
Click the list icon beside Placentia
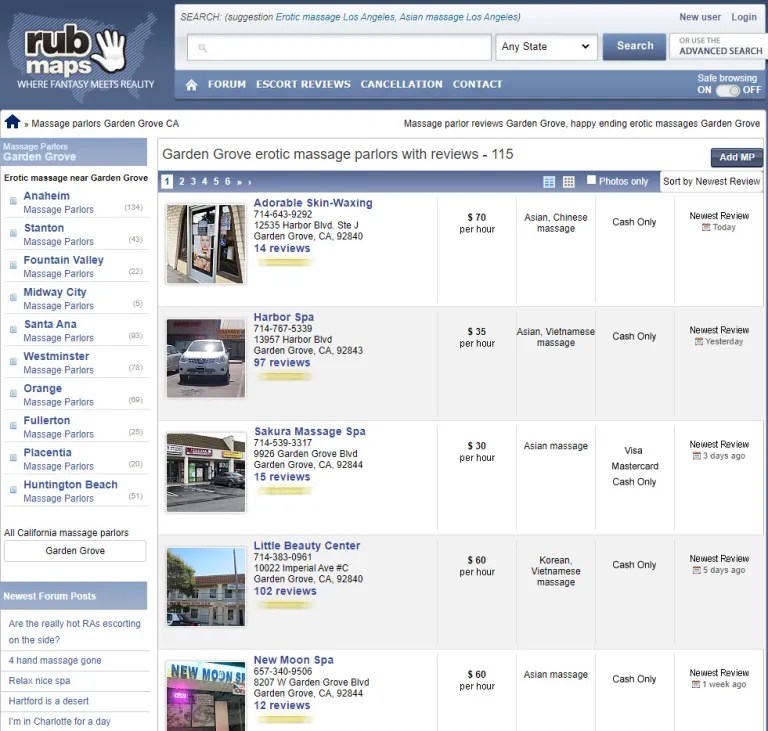click(x=13, y=458)
